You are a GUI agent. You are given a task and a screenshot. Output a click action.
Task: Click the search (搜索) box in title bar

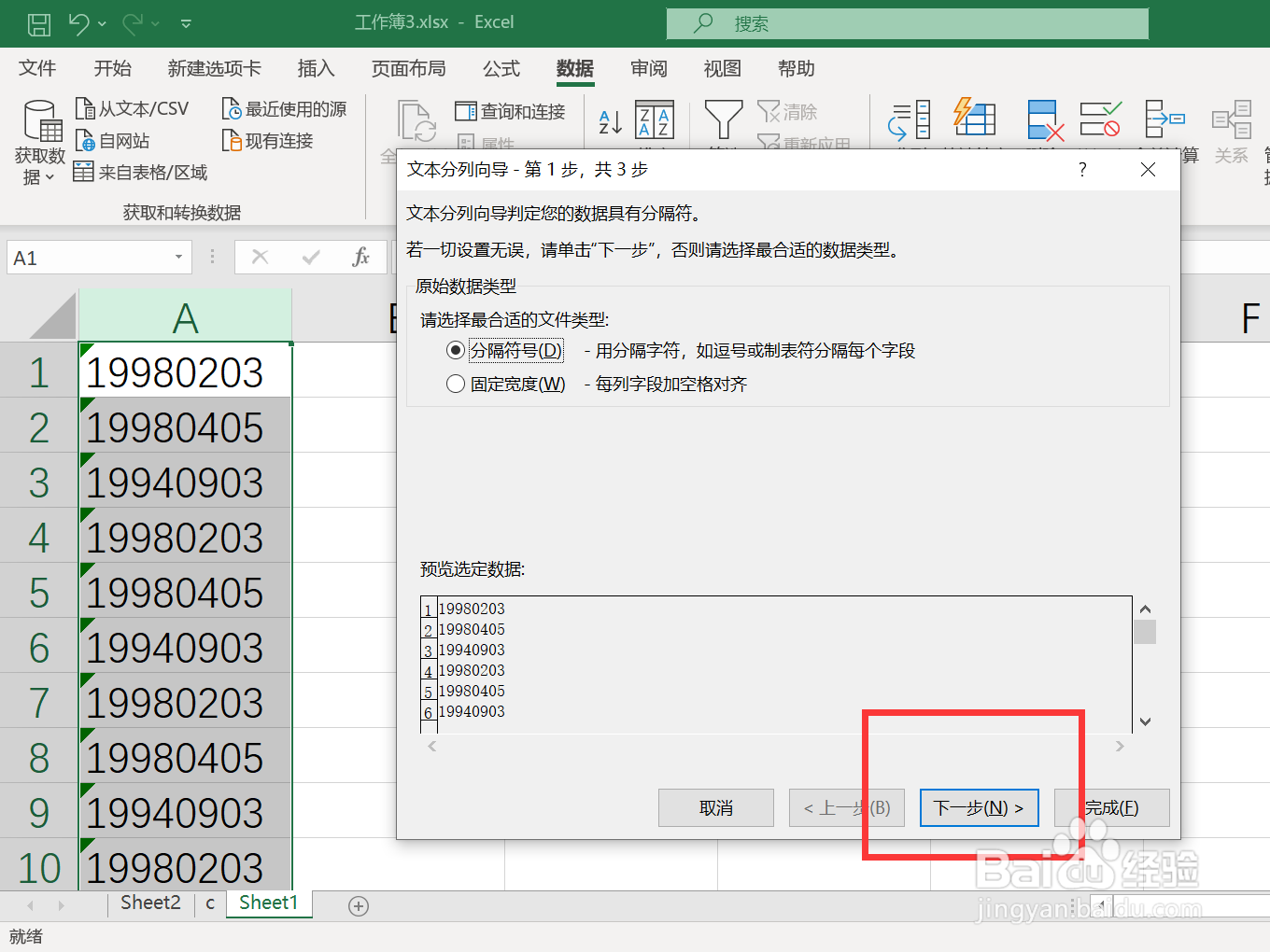tap(908, 23)
